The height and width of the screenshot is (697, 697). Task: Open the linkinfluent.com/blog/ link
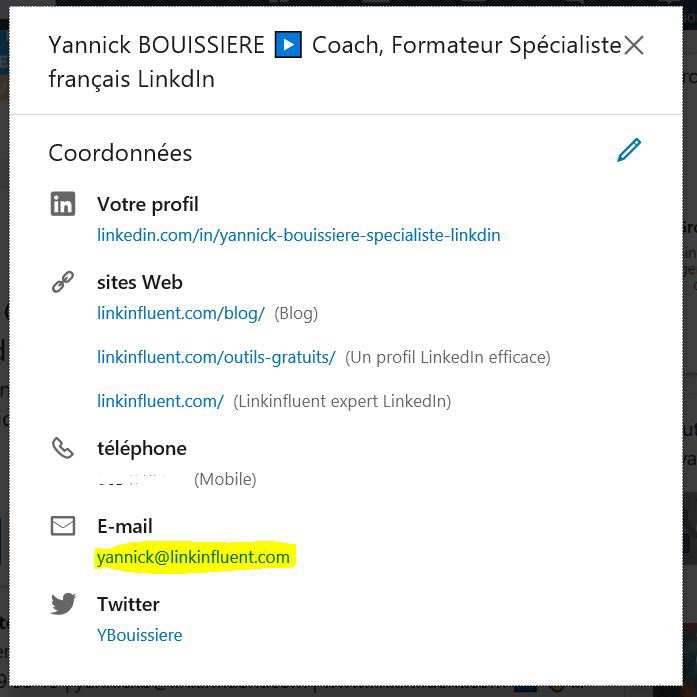click(181, 313)
